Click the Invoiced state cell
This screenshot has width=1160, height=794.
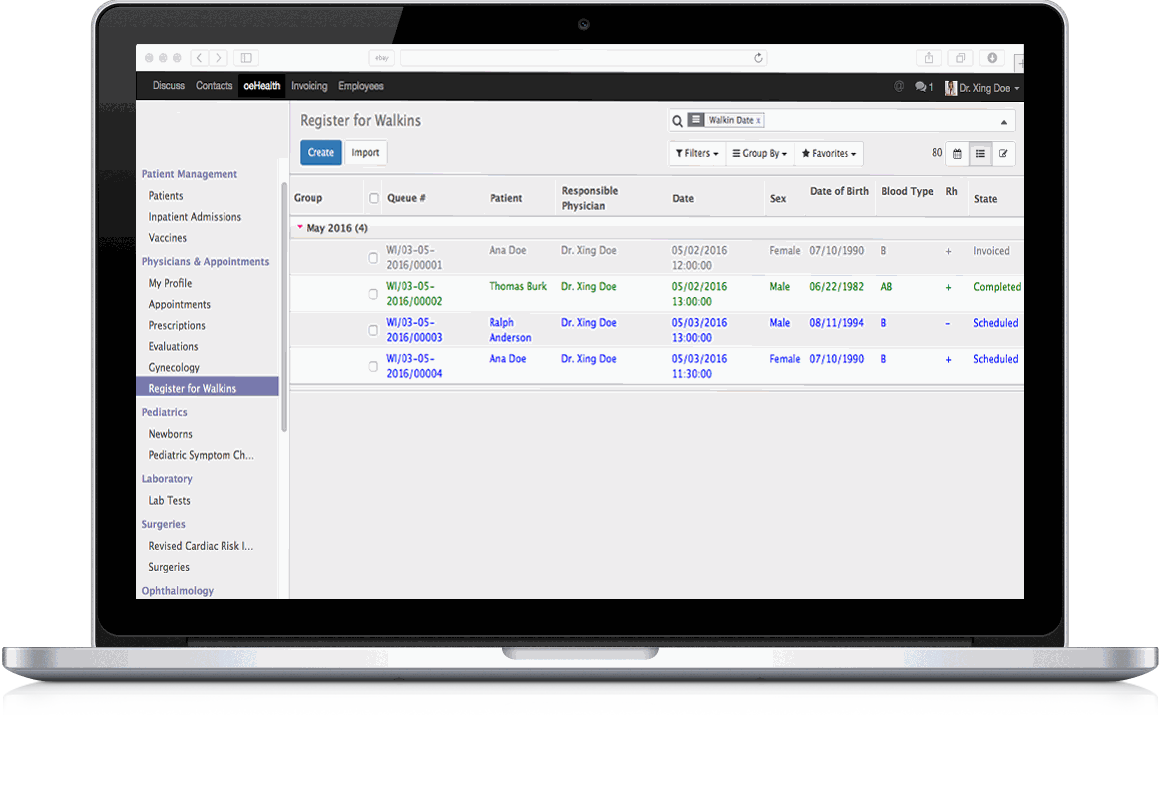click(991, 251)
